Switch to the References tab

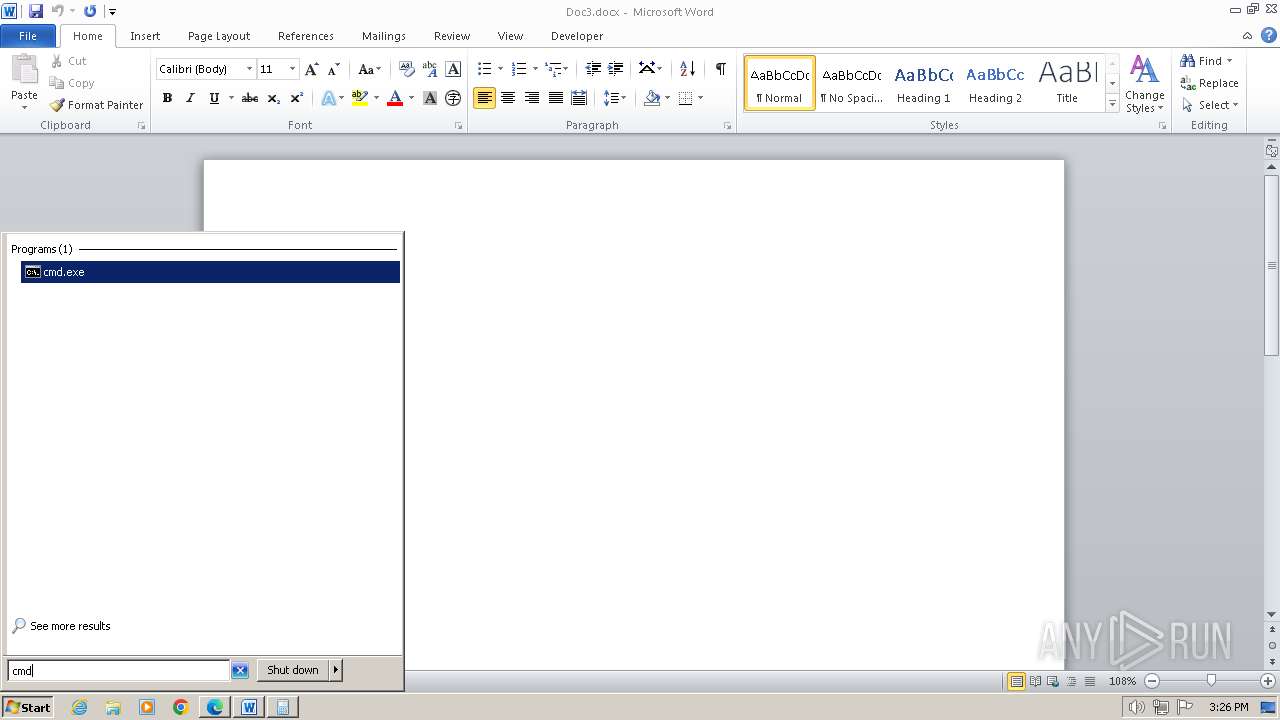pyautogui.click(x=306, y=36)
